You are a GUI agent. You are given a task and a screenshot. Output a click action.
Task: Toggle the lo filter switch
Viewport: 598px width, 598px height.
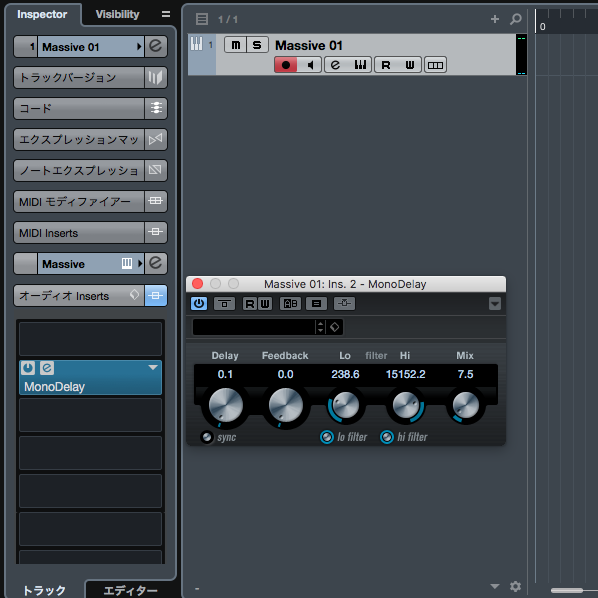click(x=327, y=437)
